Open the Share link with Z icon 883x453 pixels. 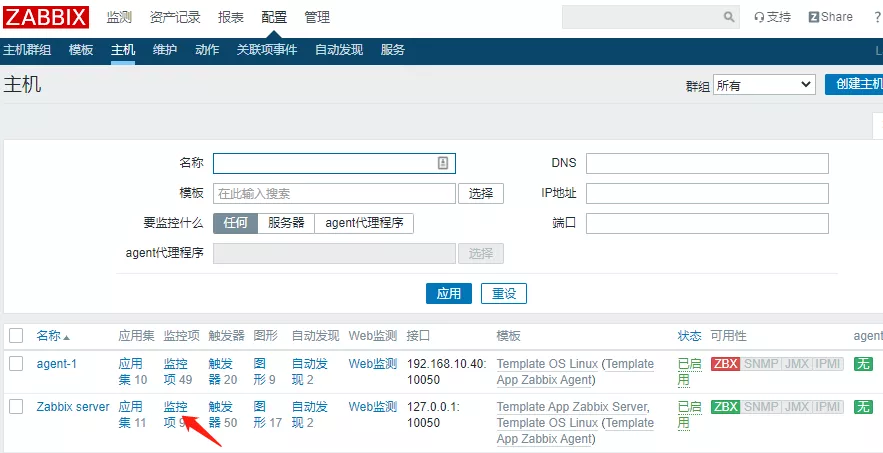(831, 17)
